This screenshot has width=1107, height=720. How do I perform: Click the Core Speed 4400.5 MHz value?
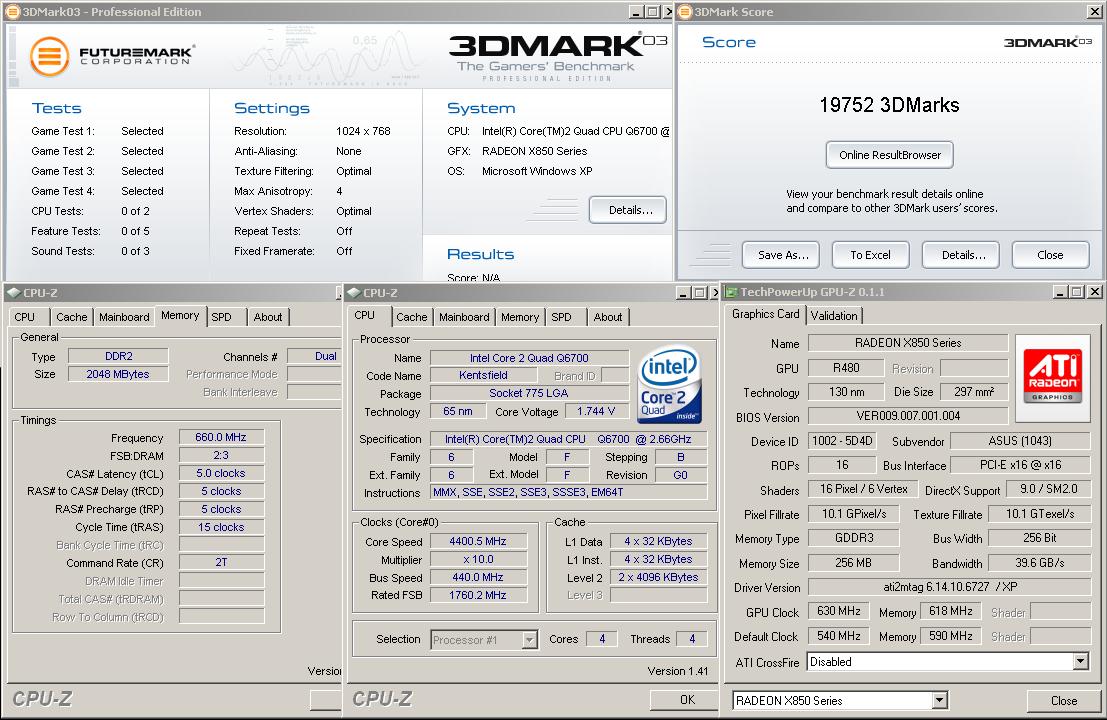pos(478,541)
